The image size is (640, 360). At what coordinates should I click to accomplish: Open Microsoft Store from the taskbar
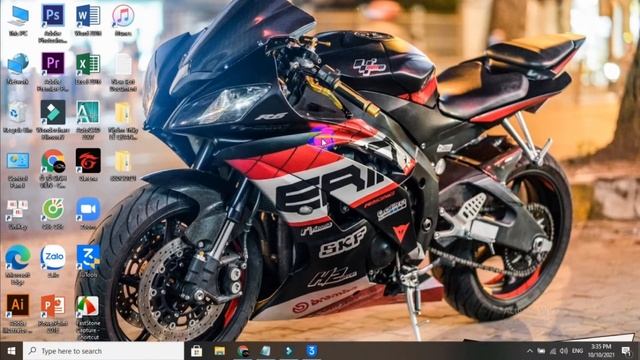click(197, 351)
